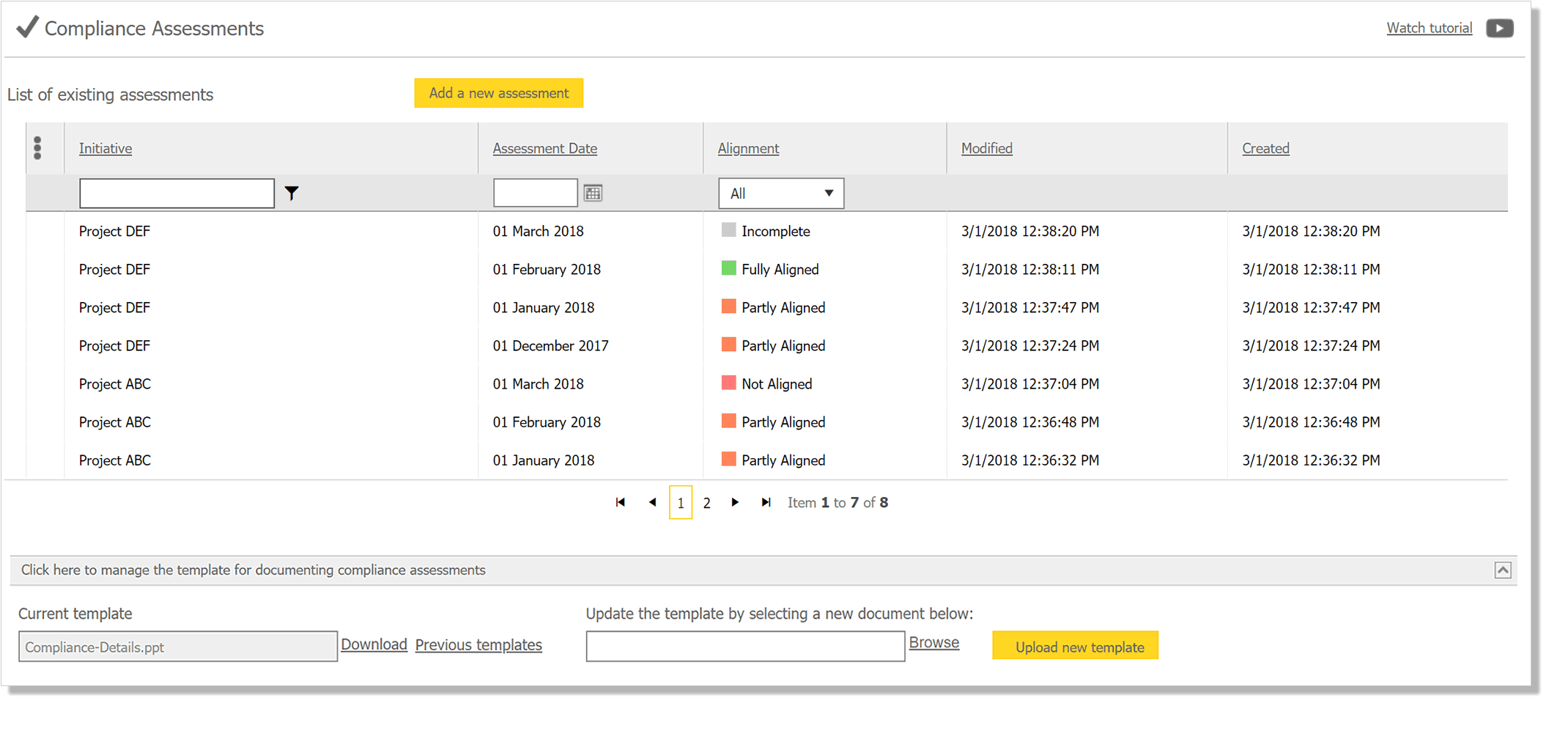Go to next page arrow
The height and width of the screenshot is (733, 1568).
(735, 502)
